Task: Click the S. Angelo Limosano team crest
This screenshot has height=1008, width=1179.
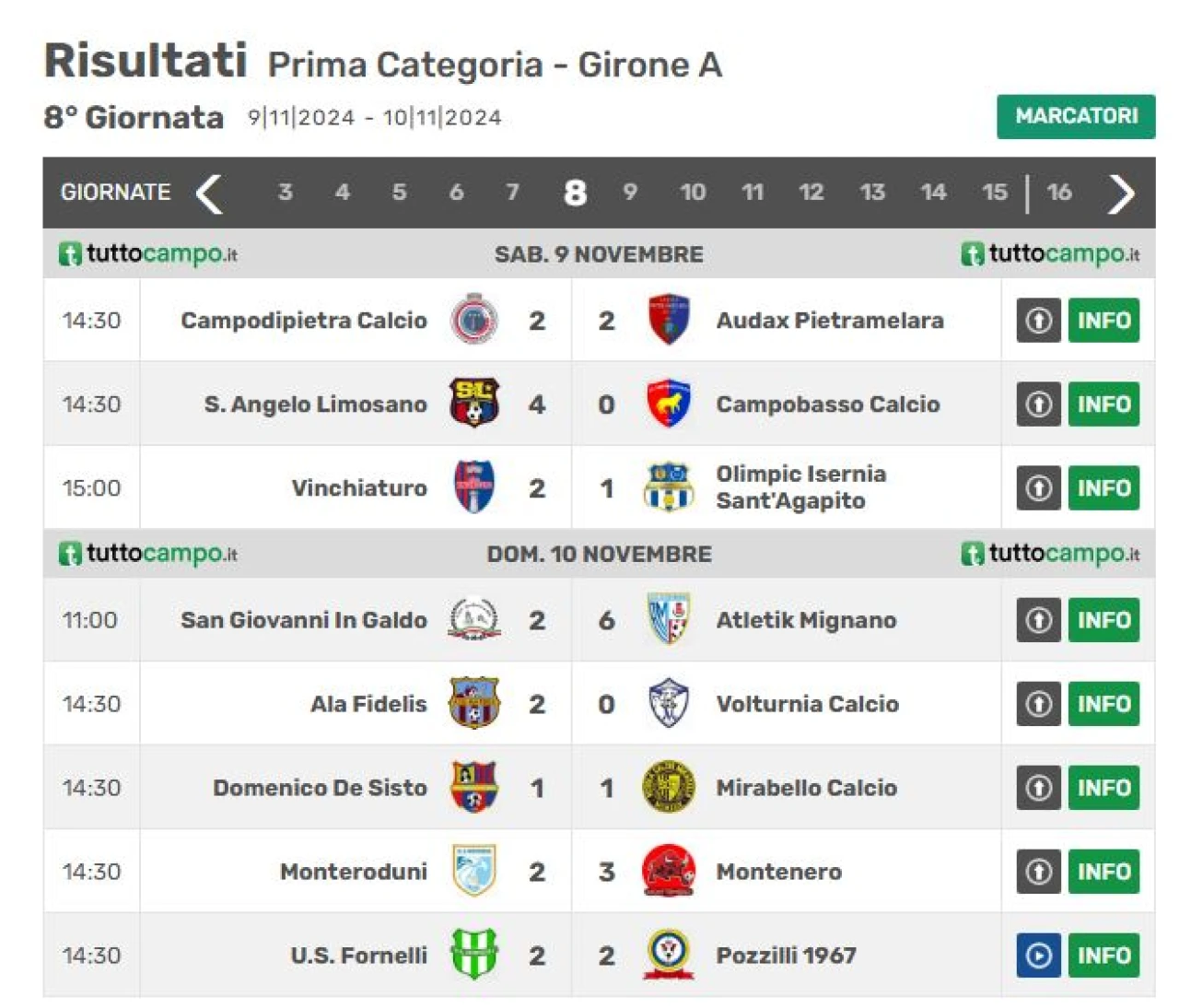Action: (x=474, y=404)
